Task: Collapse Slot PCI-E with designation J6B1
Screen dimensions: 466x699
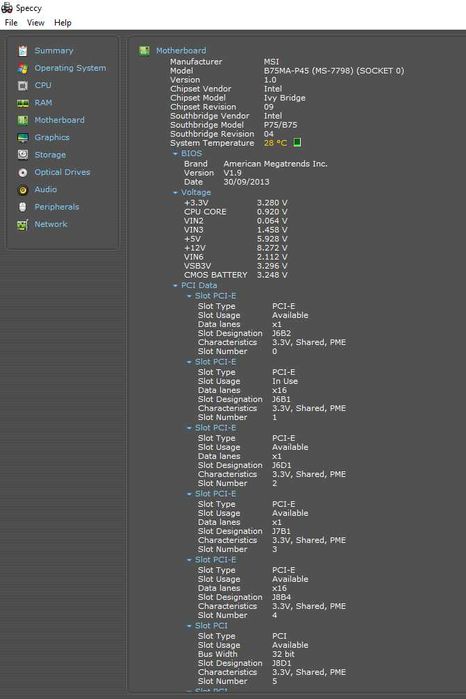Action: point(190,362)
